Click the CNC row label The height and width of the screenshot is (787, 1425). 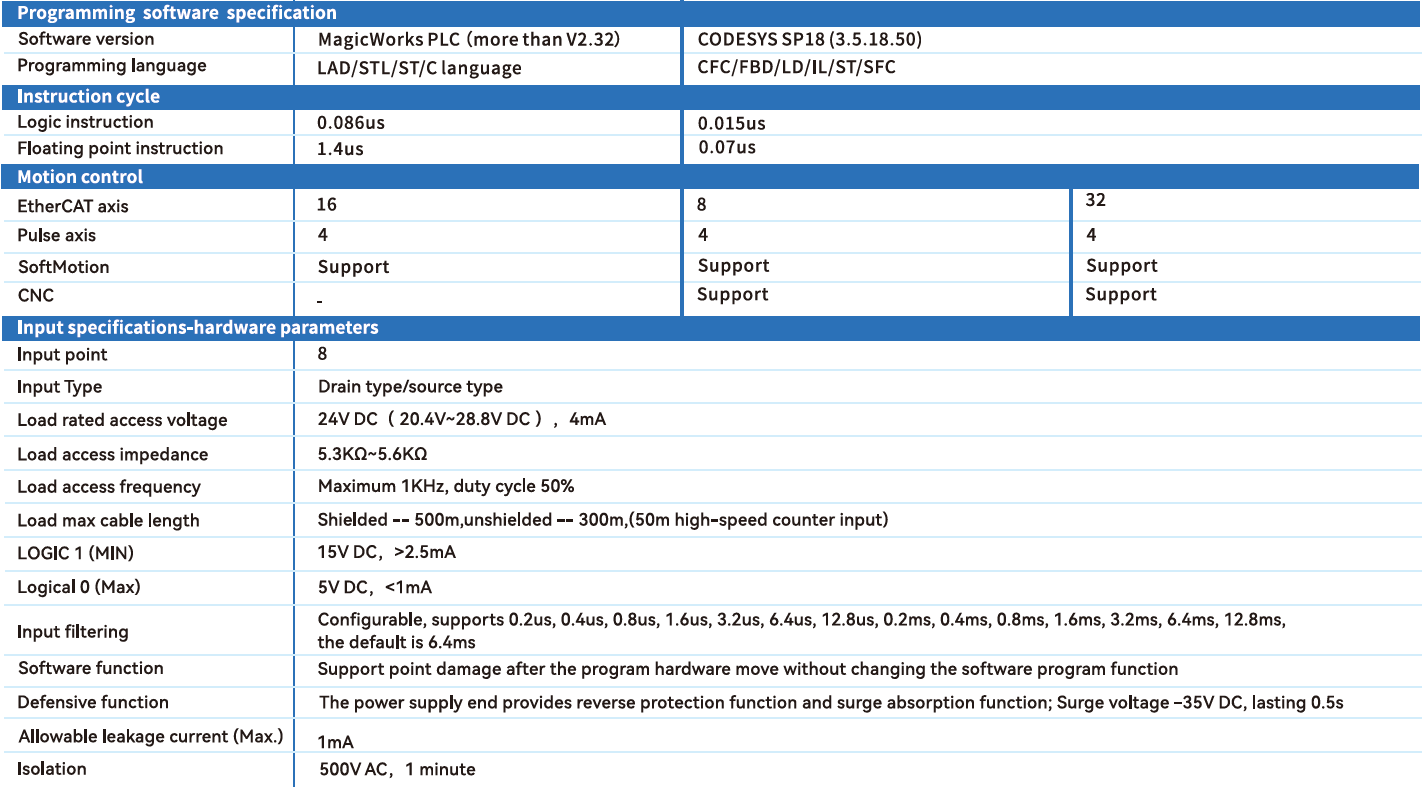(x=36, y=296)
